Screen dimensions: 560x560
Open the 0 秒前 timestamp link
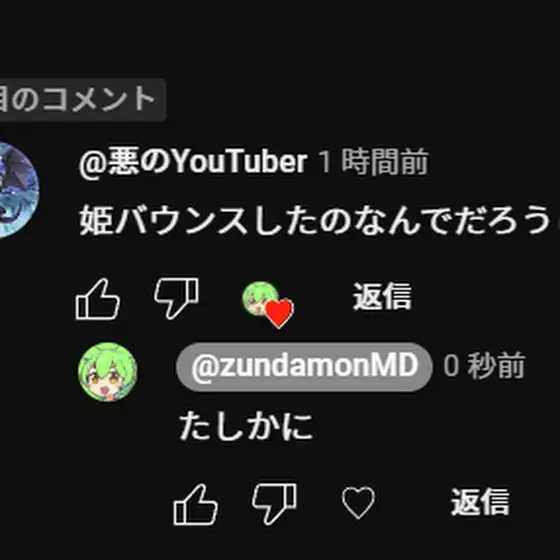484,365
